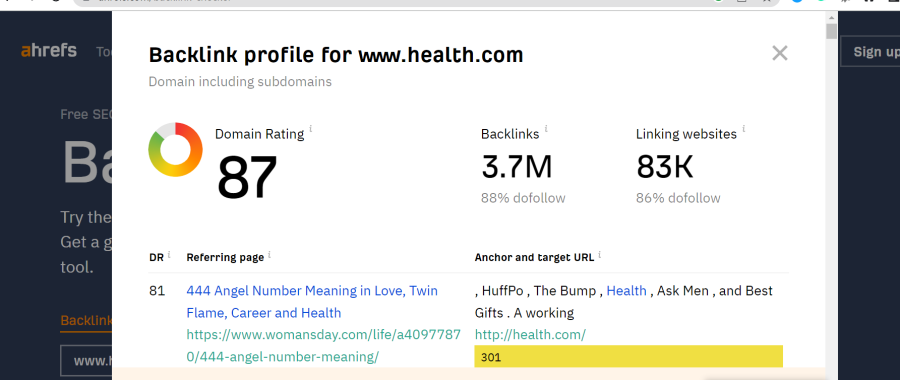
Task: Show info tooltip next to Referring page
Action: pyautogui.click(x=269, y=255)
